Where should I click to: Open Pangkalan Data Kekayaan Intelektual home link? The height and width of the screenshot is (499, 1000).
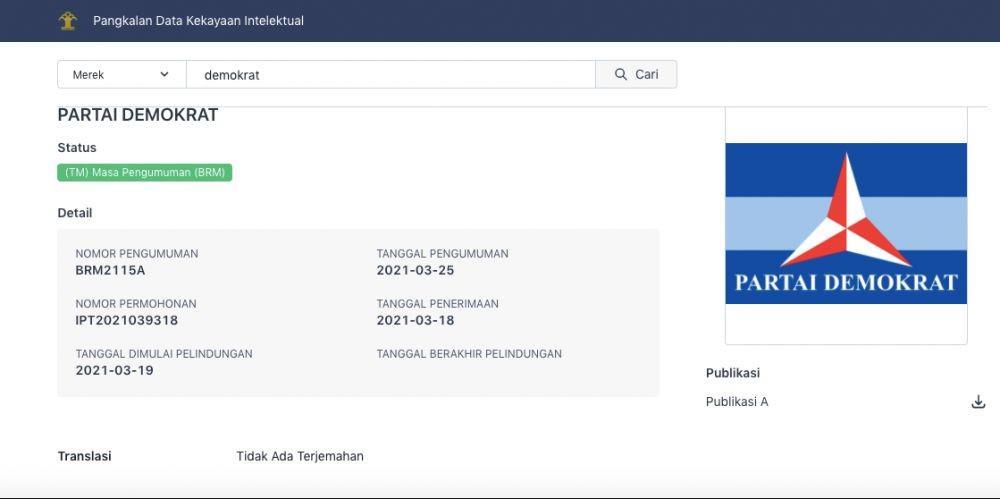198,21
